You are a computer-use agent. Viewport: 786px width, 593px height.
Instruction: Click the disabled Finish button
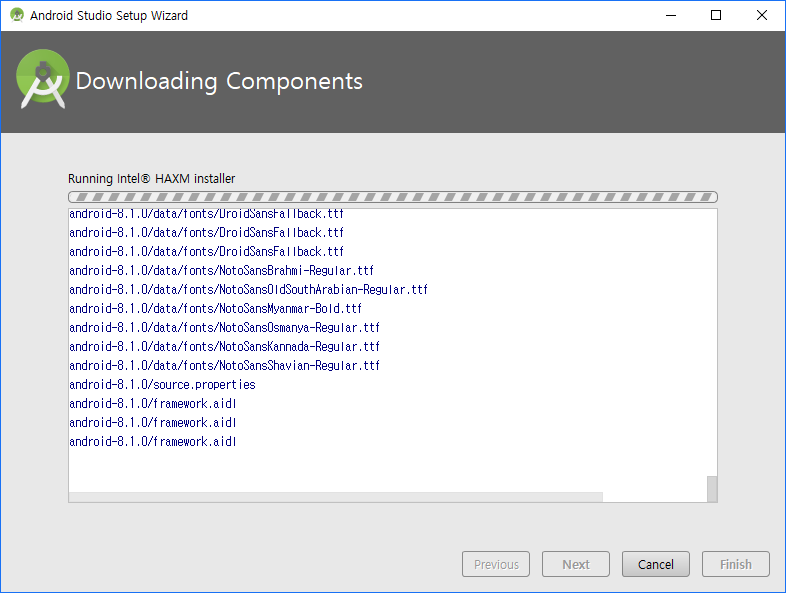coord(735,564)
